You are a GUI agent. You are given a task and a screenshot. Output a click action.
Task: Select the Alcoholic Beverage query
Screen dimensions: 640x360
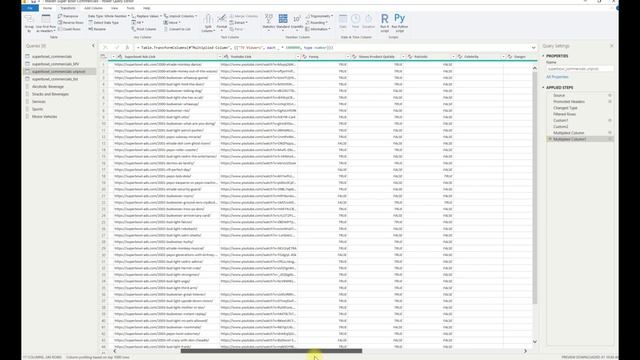tap(48, 87)
